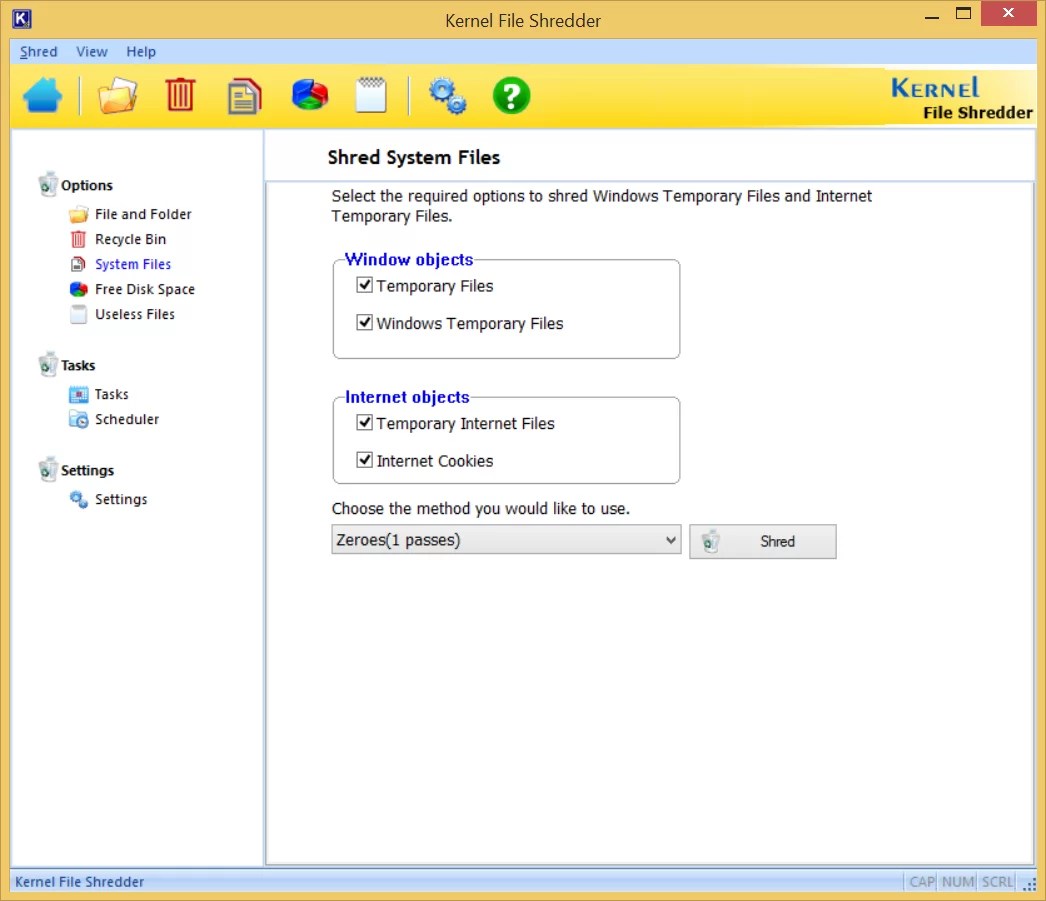Click the Free Disk Space pie toolbar icon
This screenshot has width=1046, height=901.
coord(310,95)
